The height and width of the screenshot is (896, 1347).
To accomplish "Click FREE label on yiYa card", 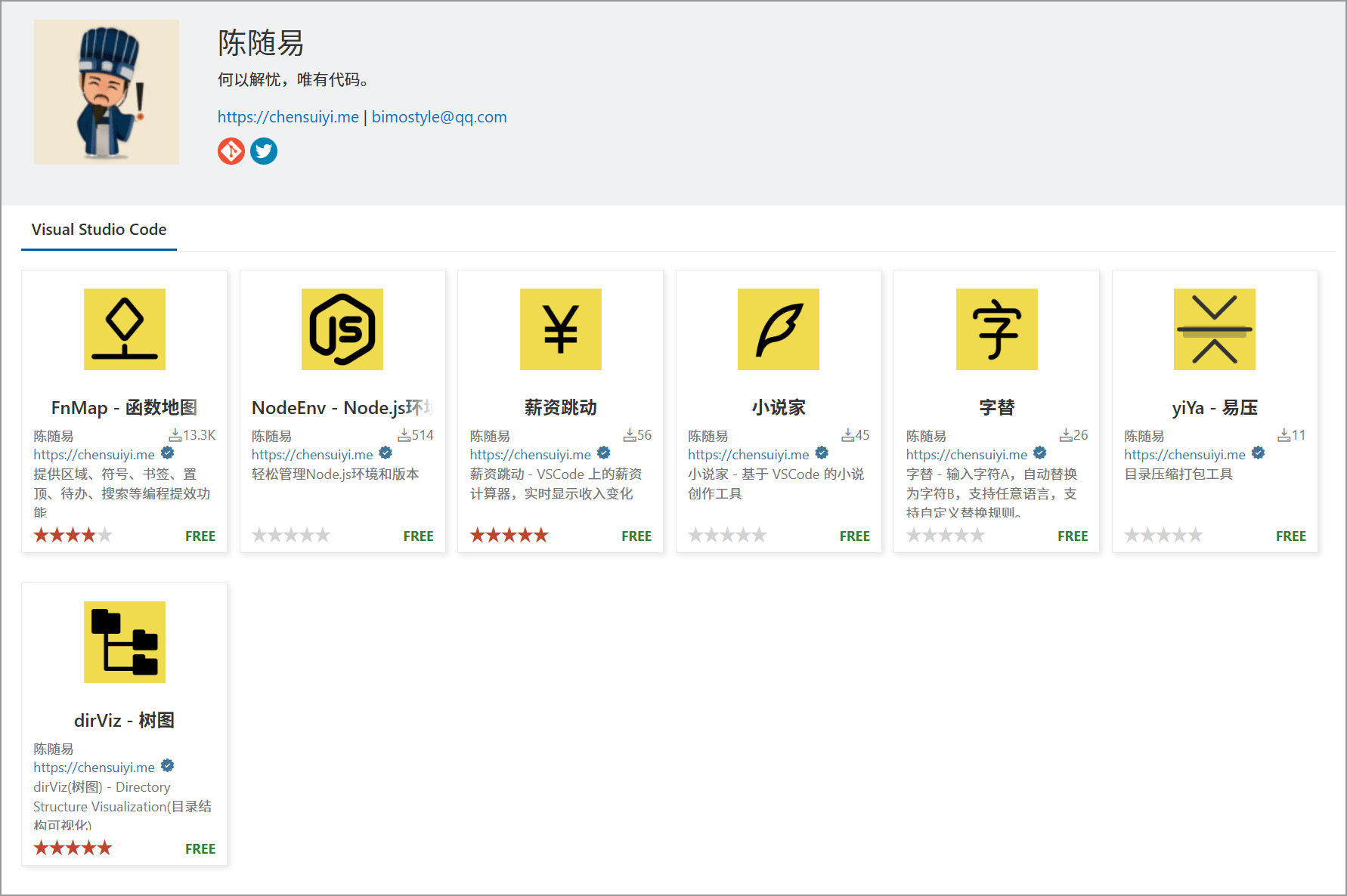I will pyautogui.click(x=1291, y=536).
